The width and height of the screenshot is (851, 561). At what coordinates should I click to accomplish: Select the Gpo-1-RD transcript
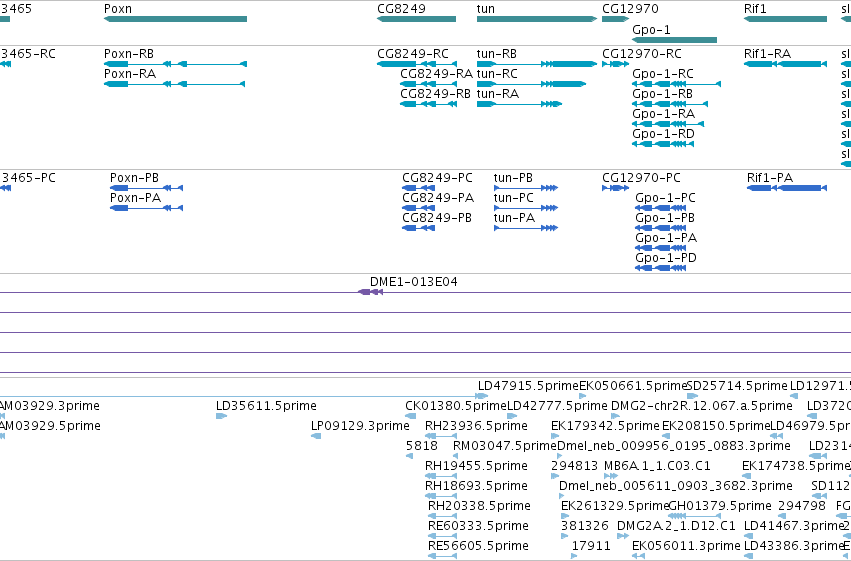pos(663,144)
